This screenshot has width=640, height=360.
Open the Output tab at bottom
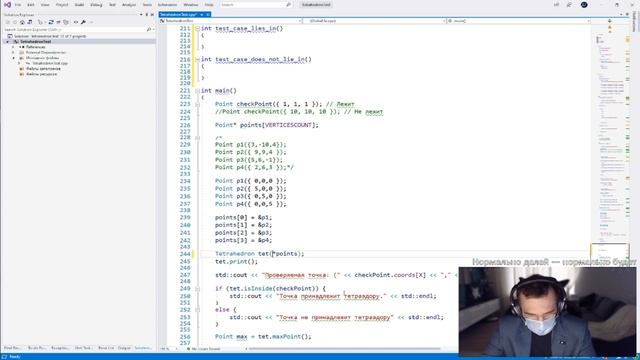pyautogui.click(x=124, y=348)
